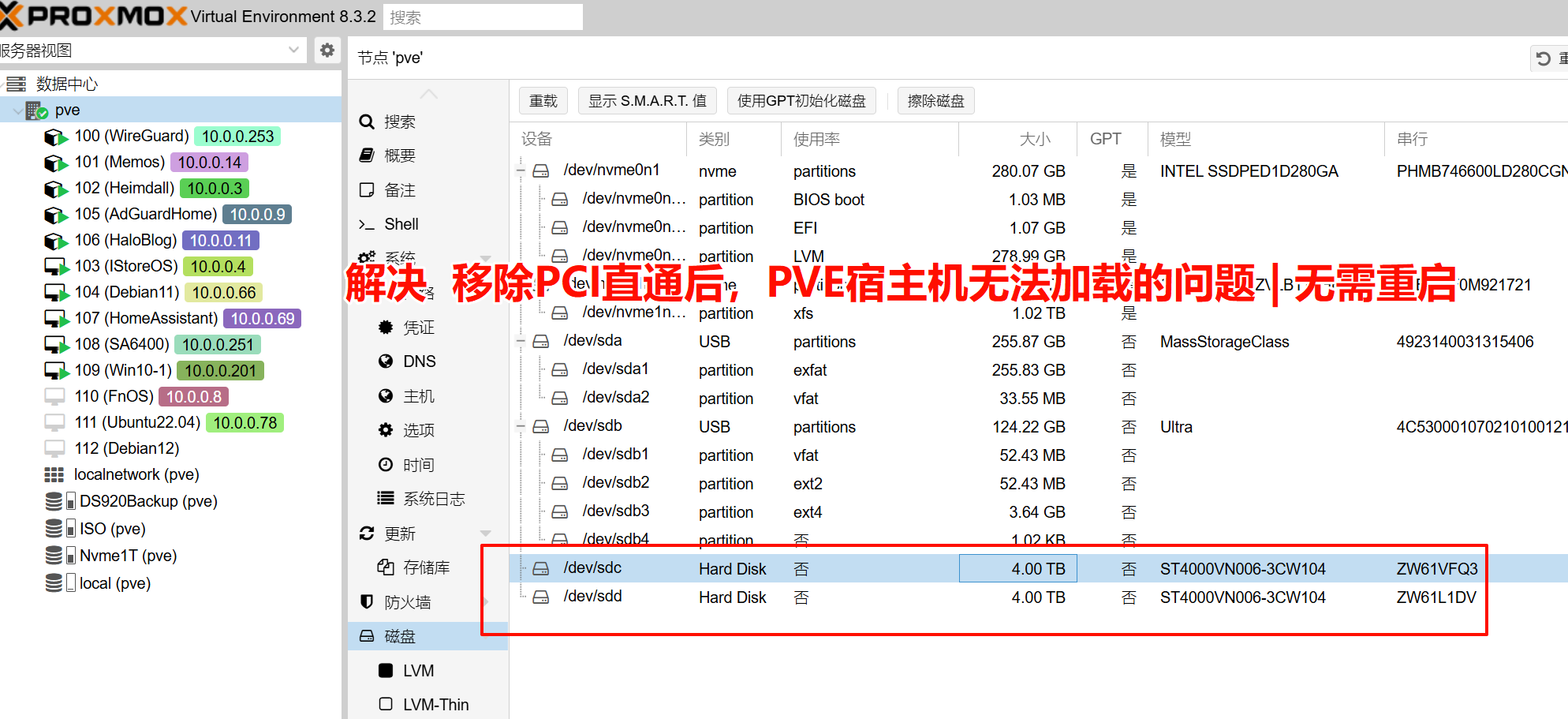
Task: Select the /dev/sdb3 ext4 partition row
Action: tap(1039, 511)
